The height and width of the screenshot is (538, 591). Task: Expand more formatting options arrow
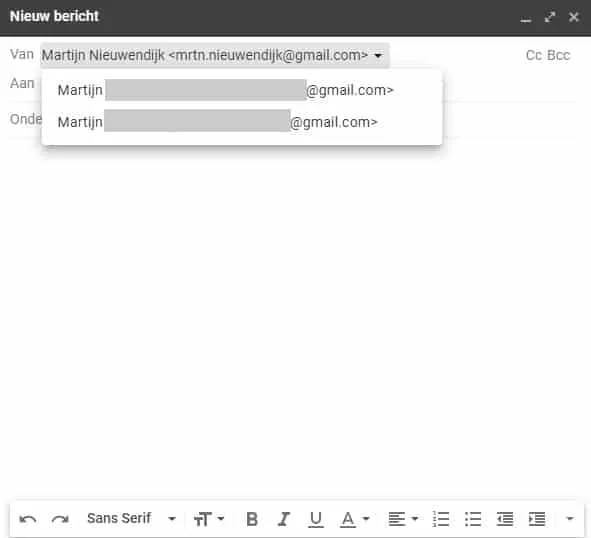pos(570,519)
